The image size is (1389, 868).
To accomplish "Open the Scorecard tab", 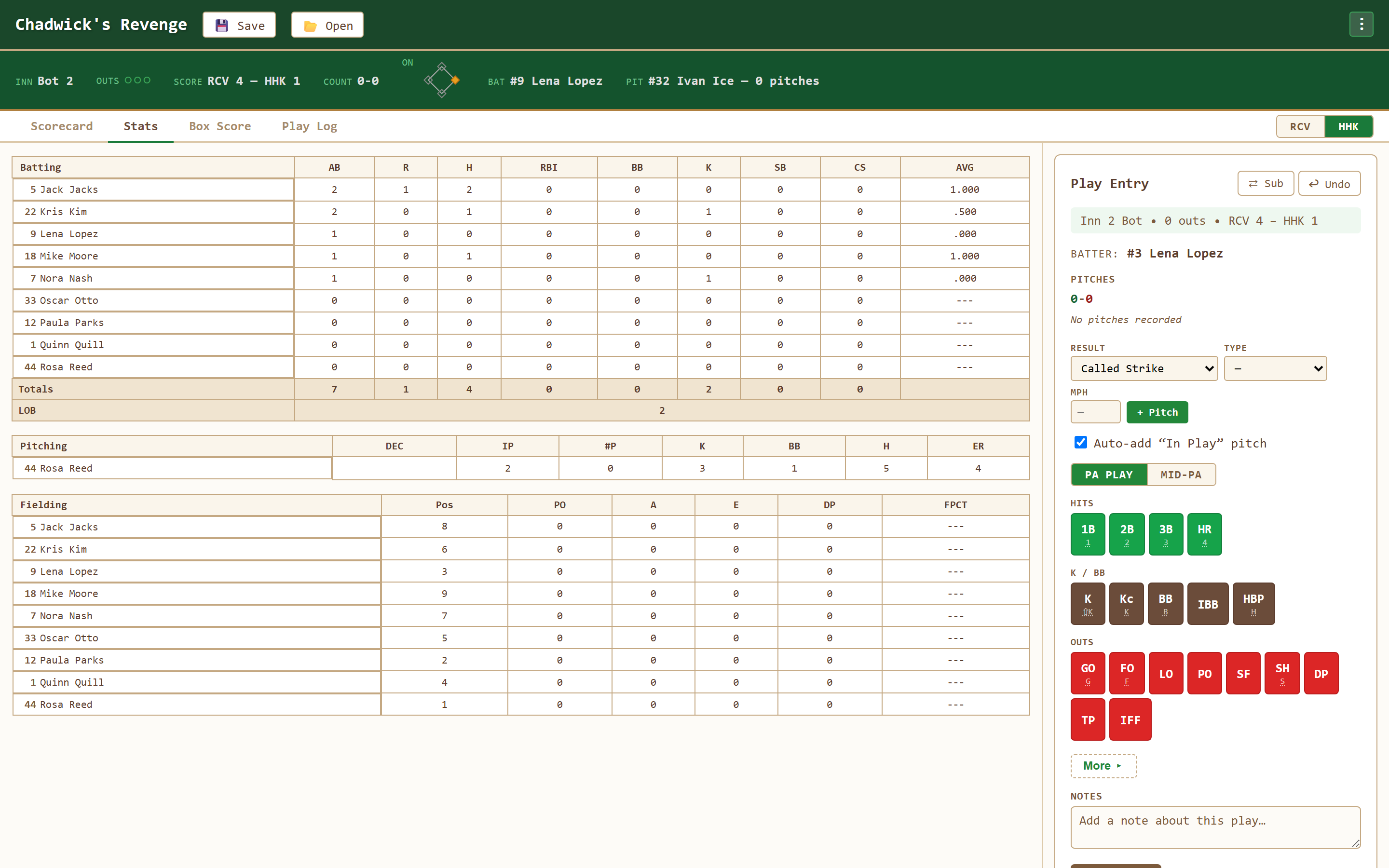I will click(61, 126).
